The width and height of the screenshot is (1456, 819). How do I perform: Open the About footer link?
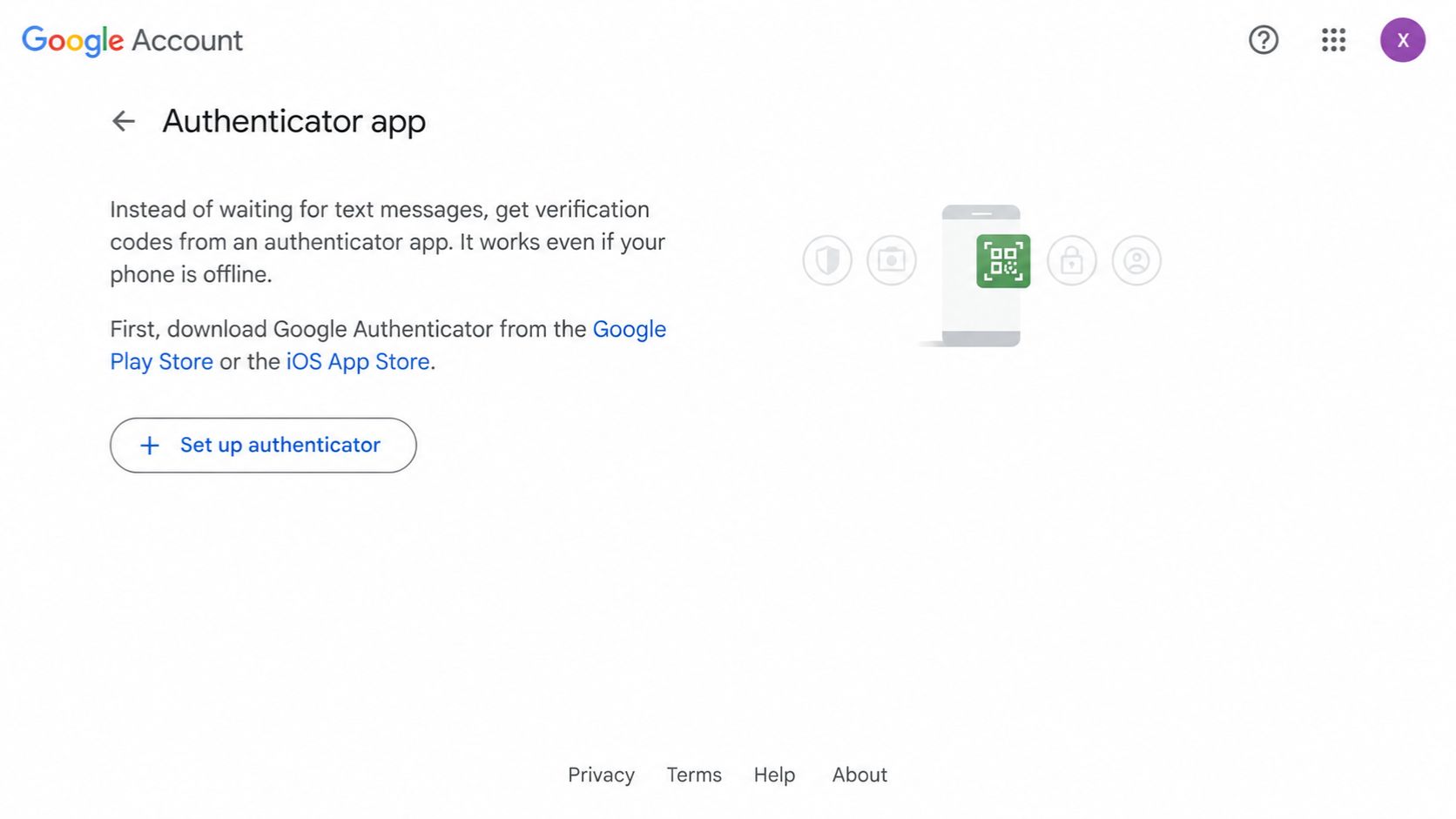coord(859,775)
